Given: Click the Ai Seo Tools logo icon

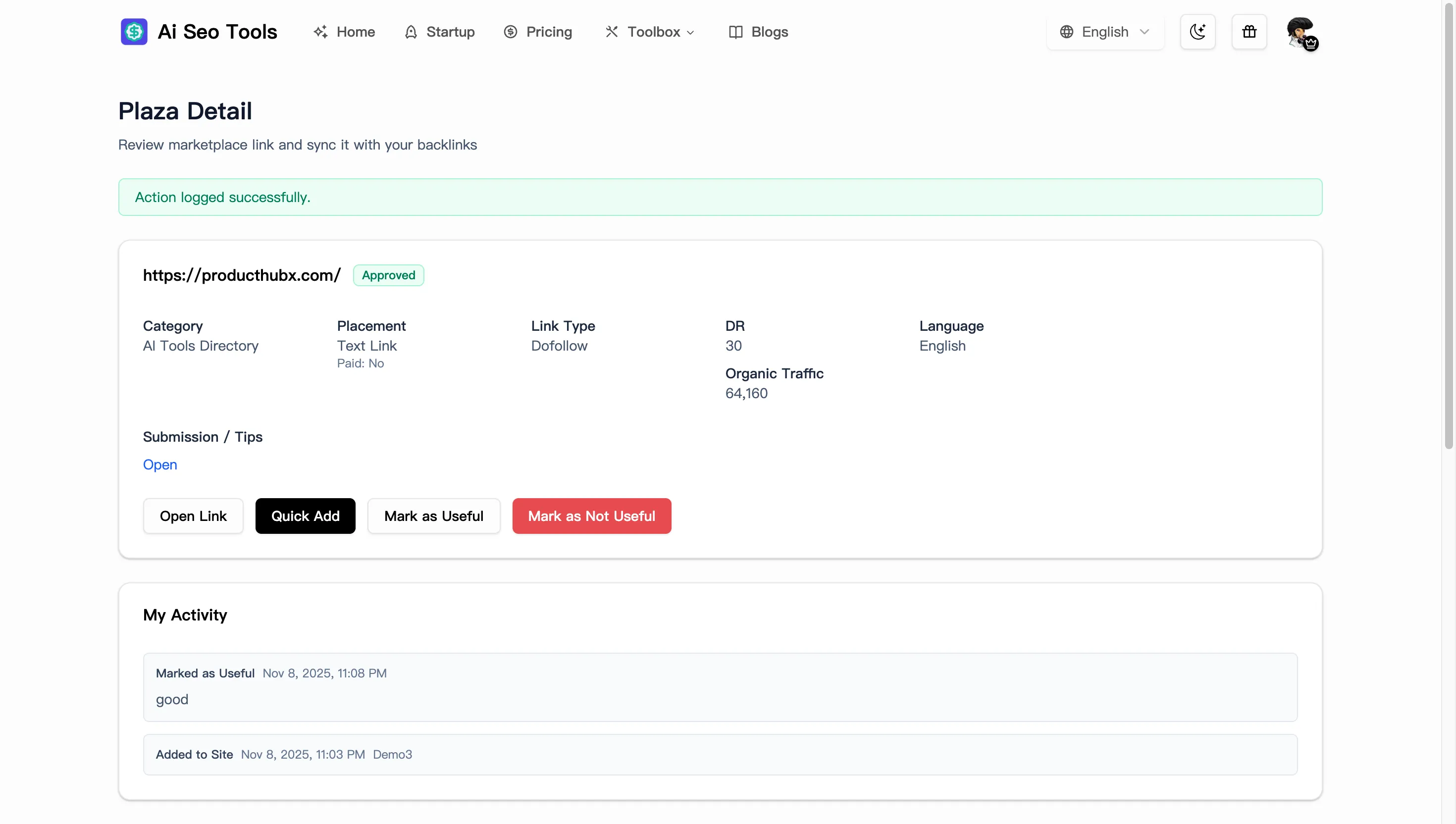Looking at the screenshot, I should [x=134, y=32].
